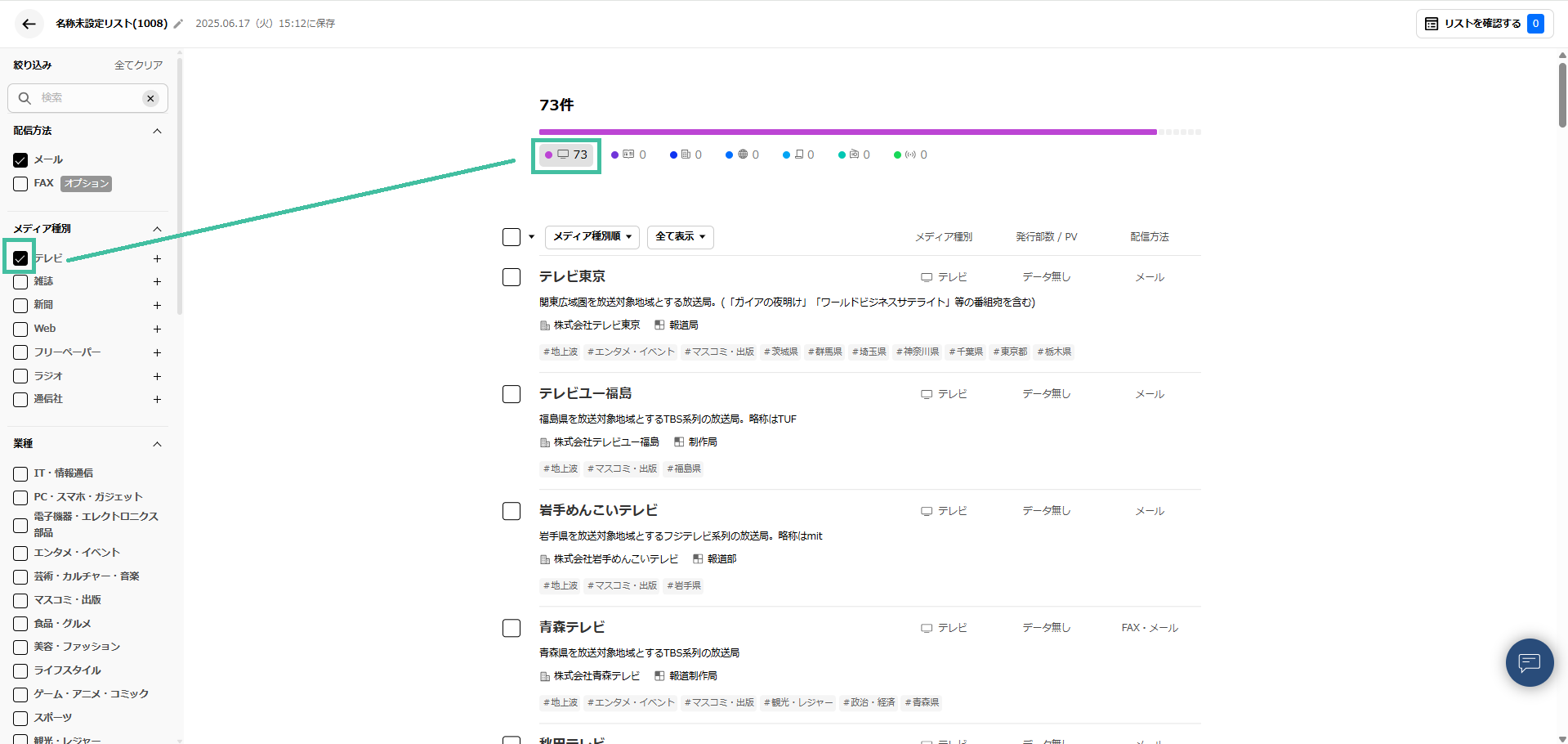Open the メディア種別順 sort dropdown

pyautogui.click(x=592, y=237)
